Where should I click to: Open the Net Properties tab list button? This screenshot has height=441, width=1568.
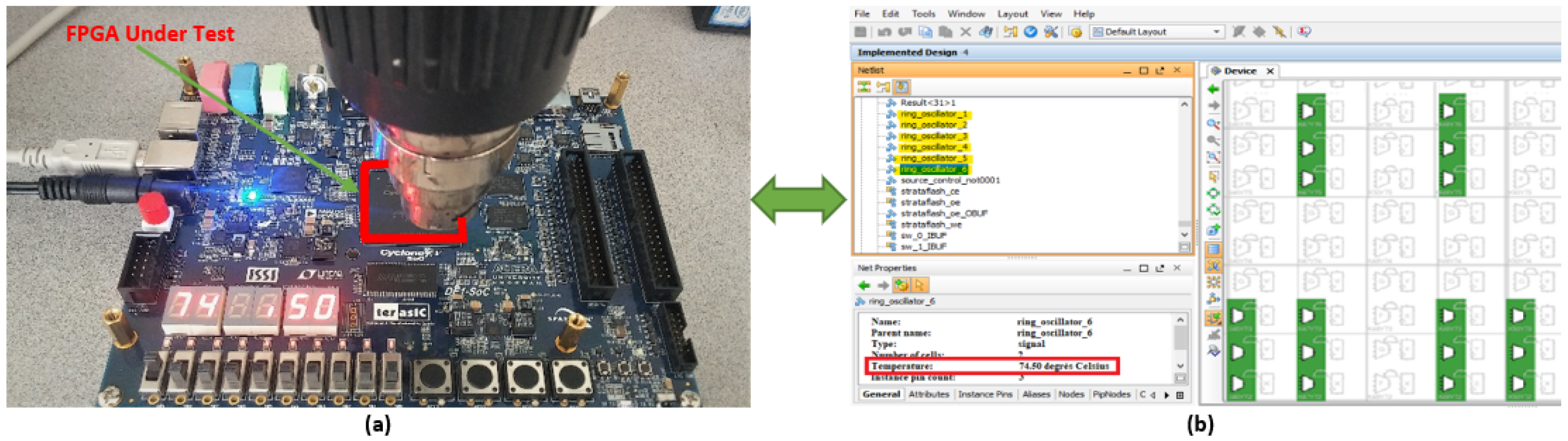pos(1180,395)
